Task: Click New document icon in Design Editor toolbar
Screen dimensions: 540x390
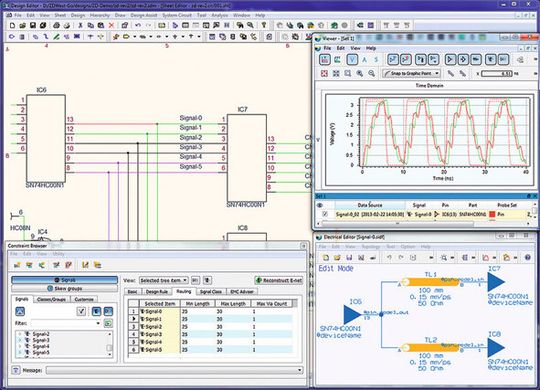Action: click(x=12, y=25)
